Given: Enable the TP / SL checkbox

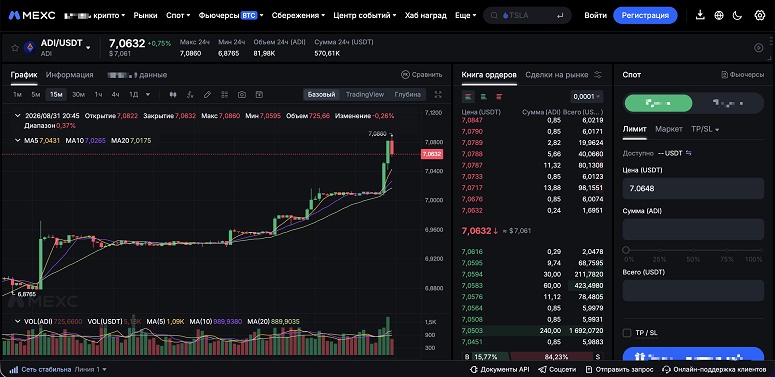Looking at the screenshot, I should point(627,333).
